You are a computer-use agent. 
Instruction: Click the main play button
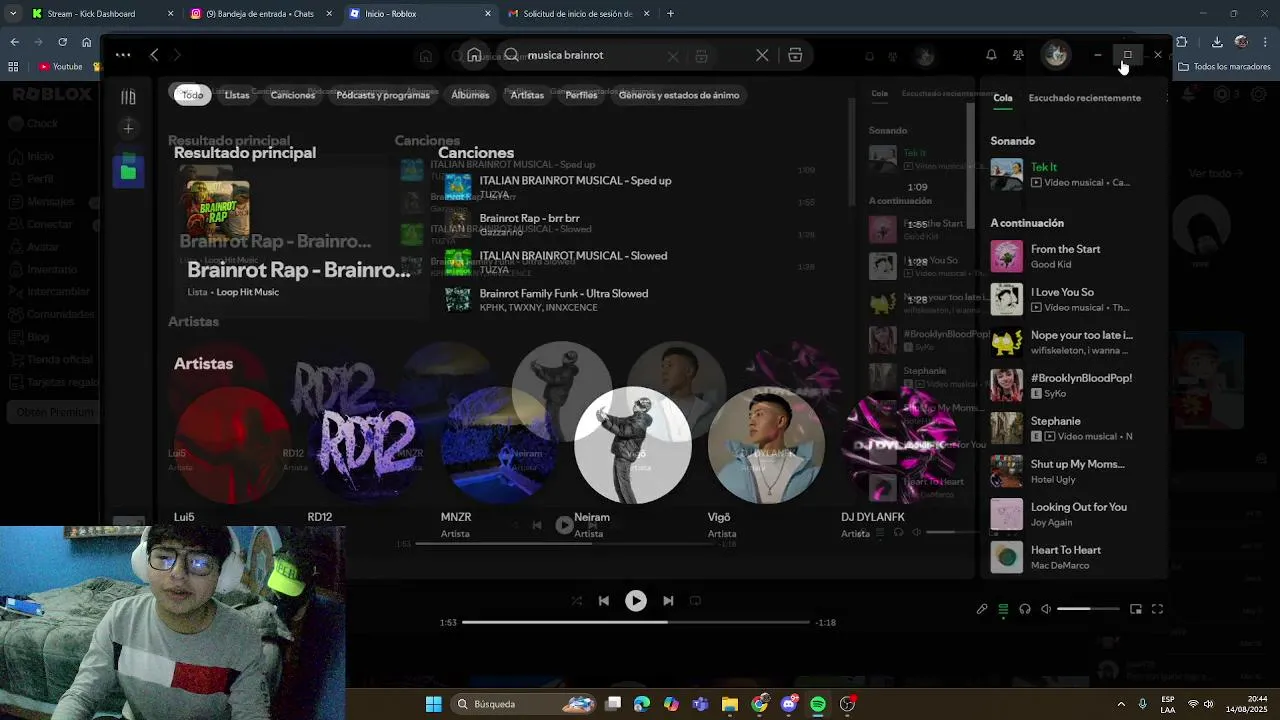coord(636,601)
